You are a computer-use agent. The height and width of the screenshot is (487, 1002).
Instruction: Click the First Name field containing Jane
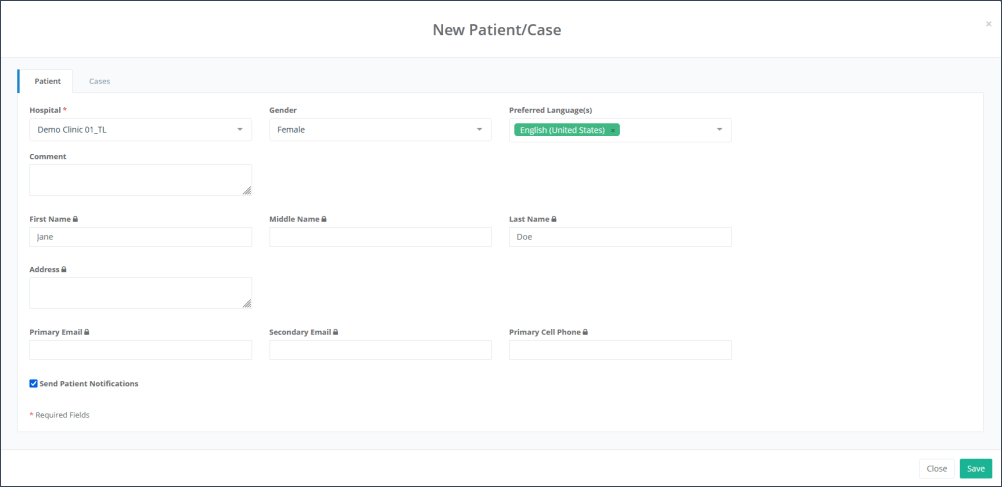pos(141,237)
